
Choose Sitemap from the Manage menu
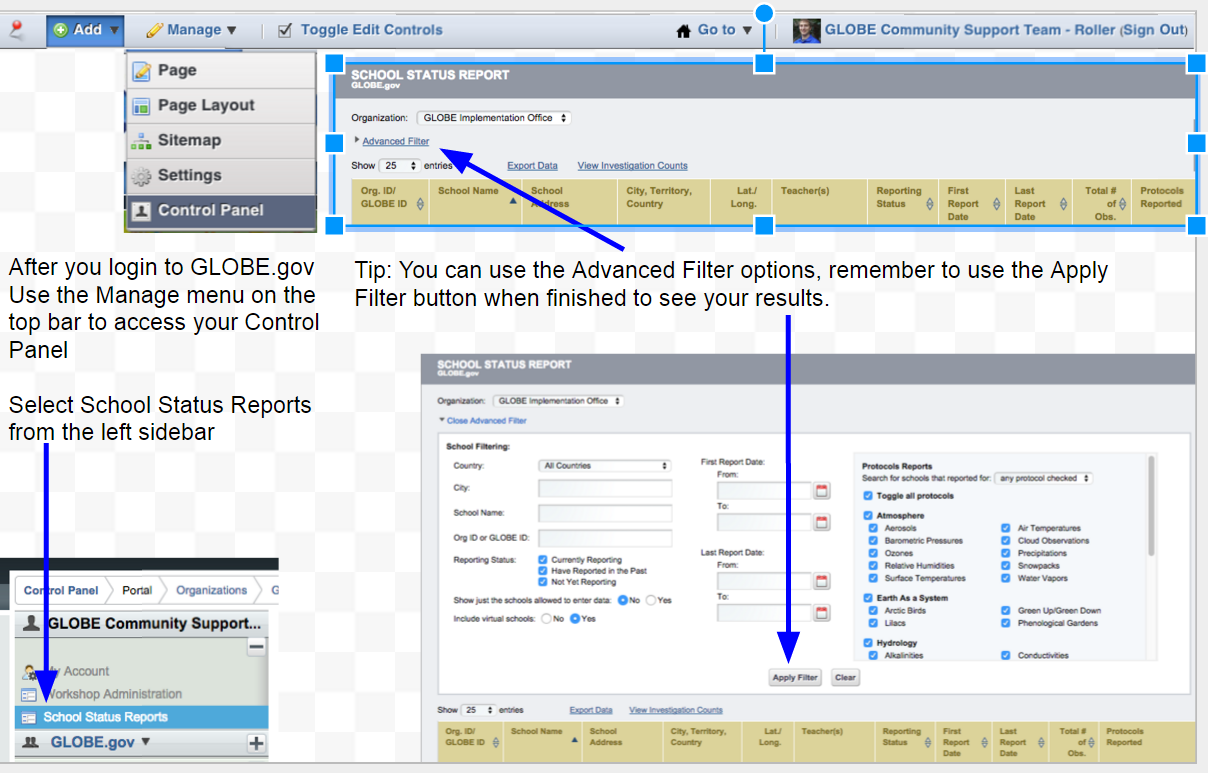[x=220, y=140]
